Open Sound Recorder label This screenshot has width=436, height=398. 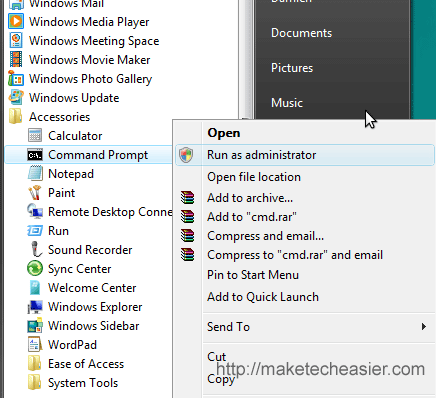click(90, 250)
